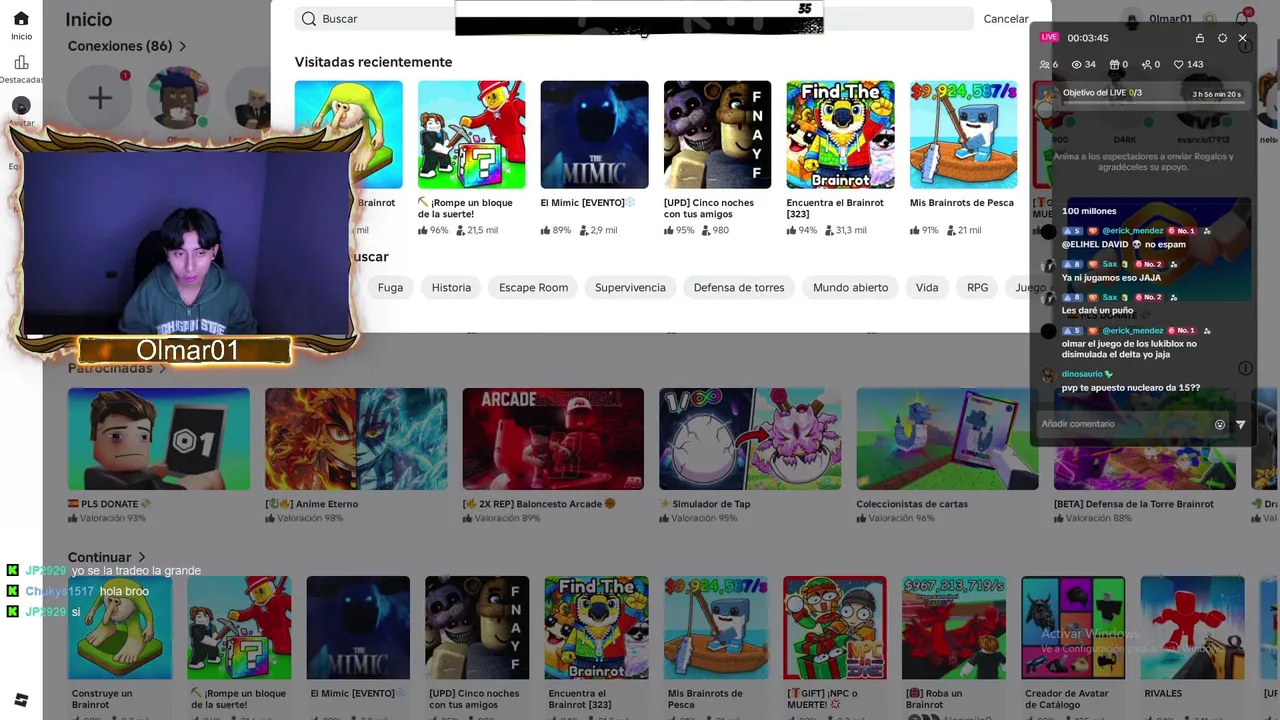
Task: Open ¡Rompe un bloque de la suerte! recently visited
Action: (471, 135)
